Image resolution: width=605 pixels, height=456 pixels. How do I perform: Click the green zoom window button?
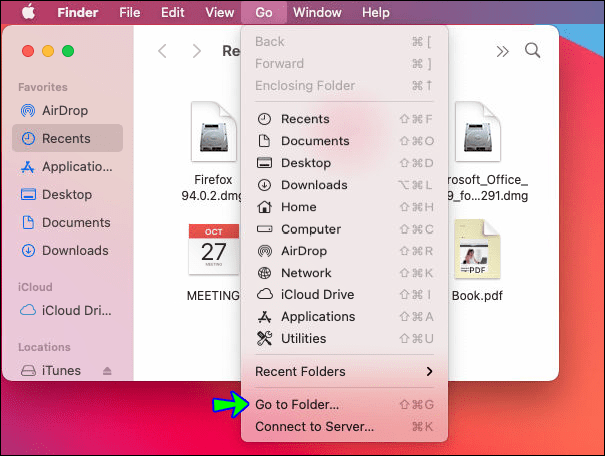click(x=68, y=51)
